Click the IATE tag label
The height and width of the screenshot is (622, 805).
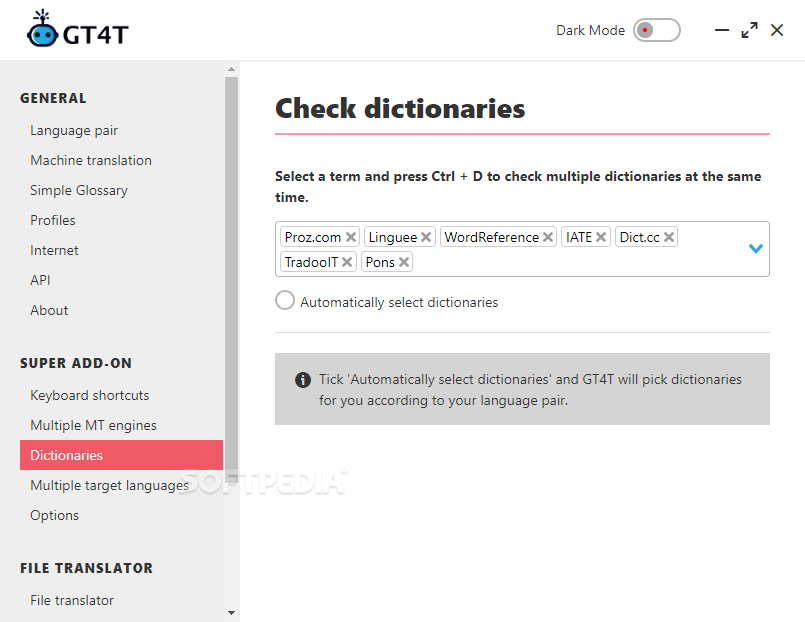point(579,237)
